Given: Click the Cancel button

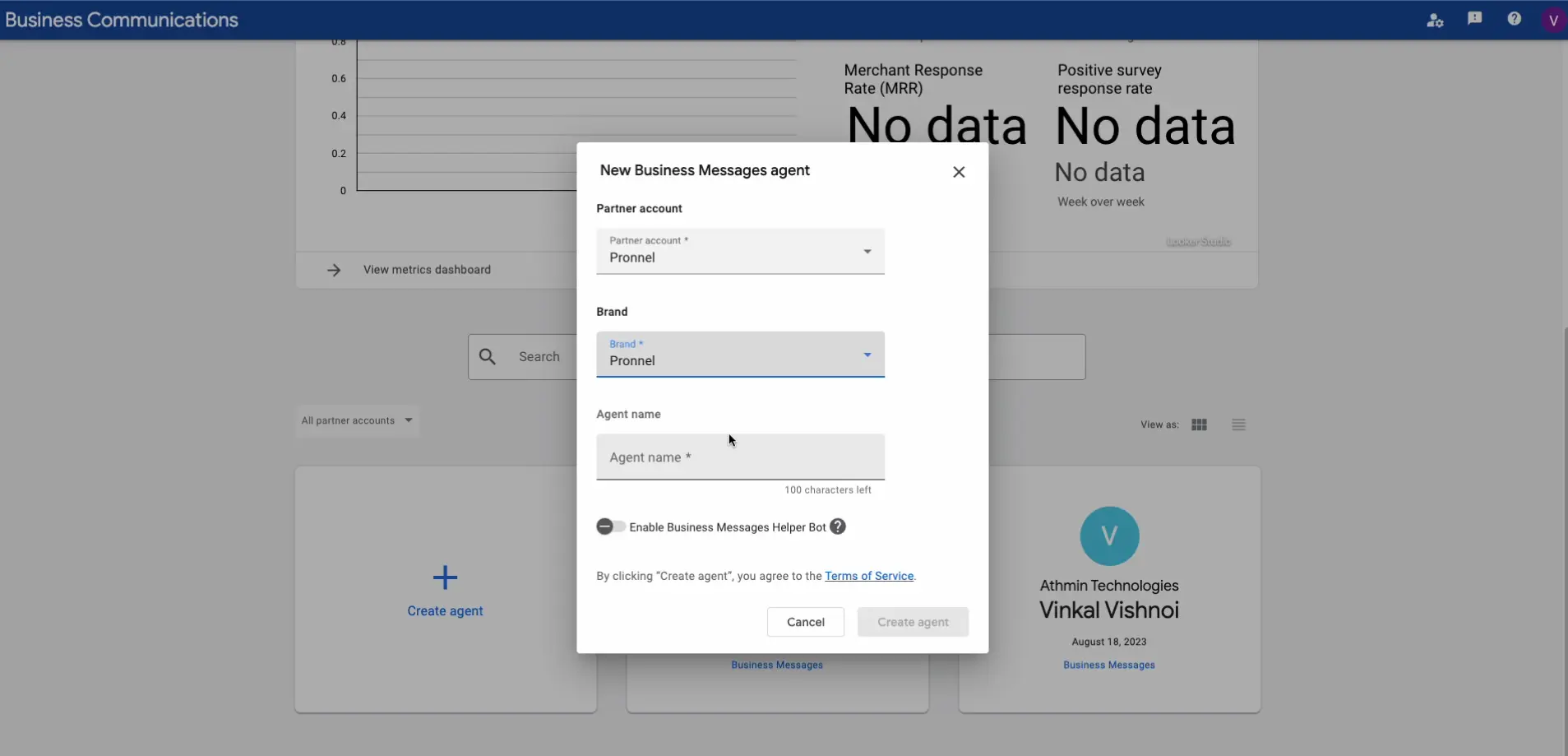Looking at the screenshot, I should click(x=805, y=622).
